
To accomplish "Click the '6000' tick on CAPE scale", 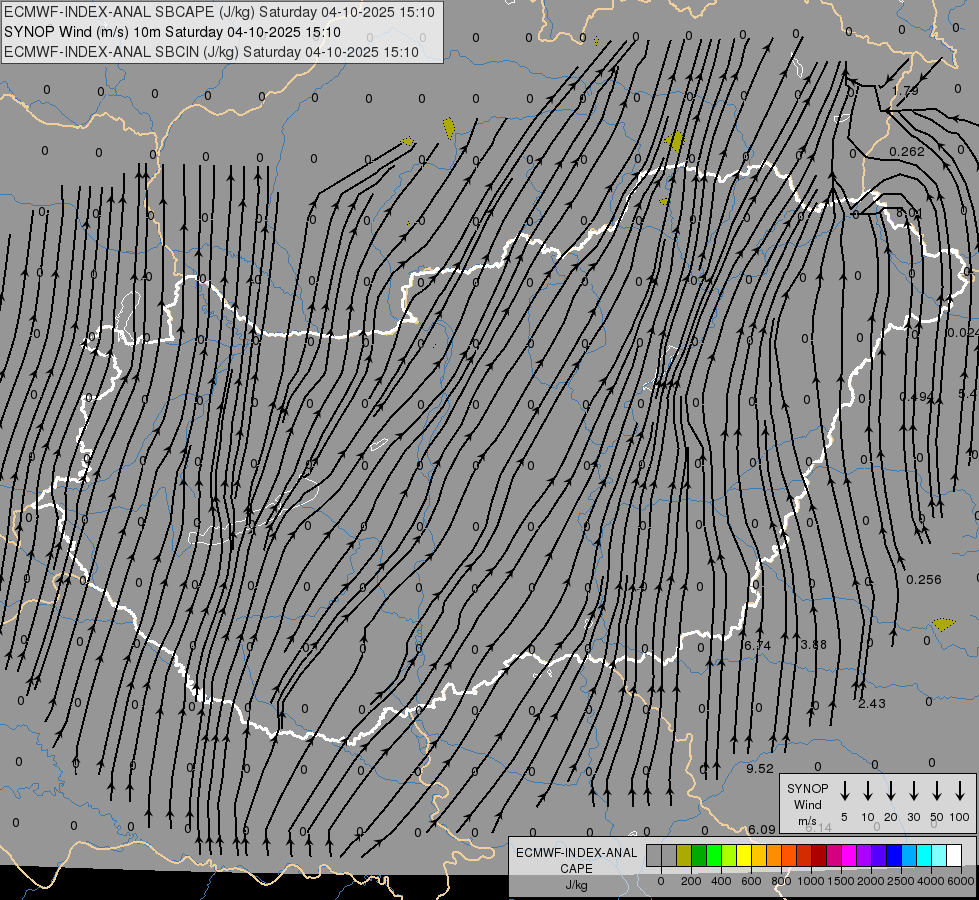I will point(960,881).
